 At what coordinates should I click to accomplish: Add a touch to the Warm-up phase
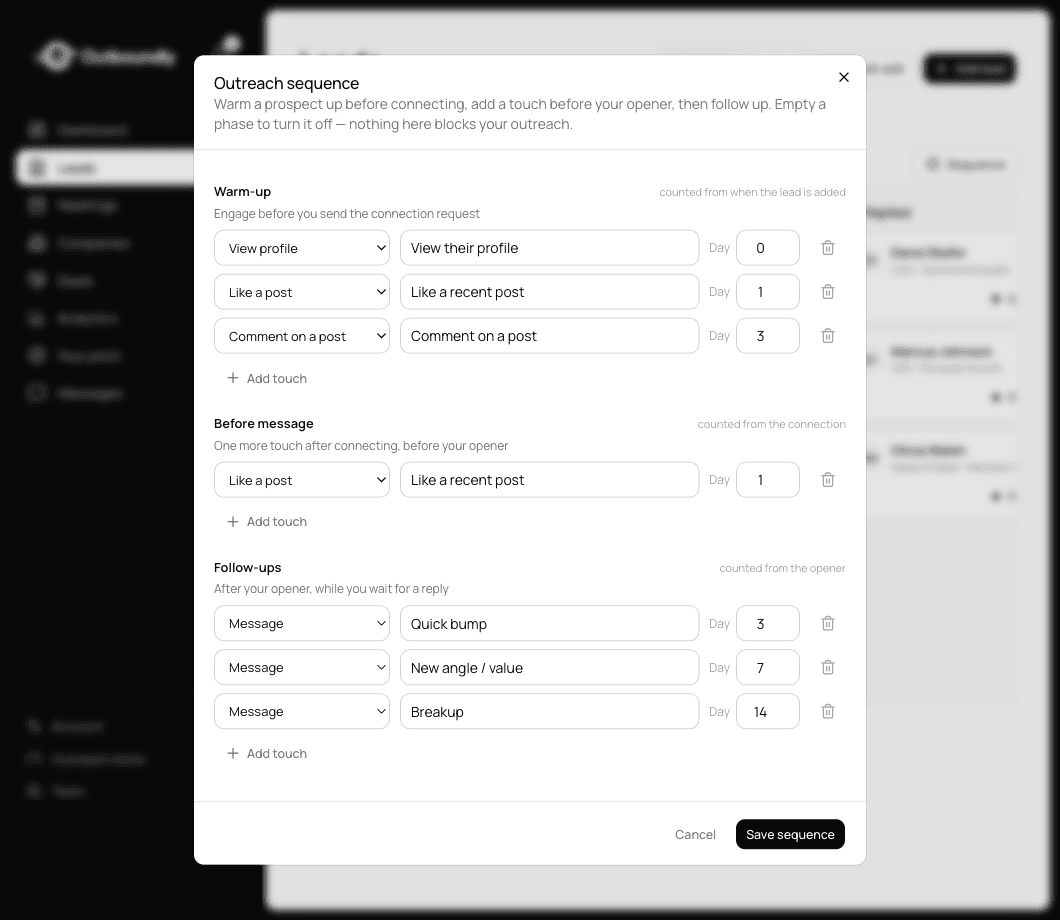tap(267, 379)
